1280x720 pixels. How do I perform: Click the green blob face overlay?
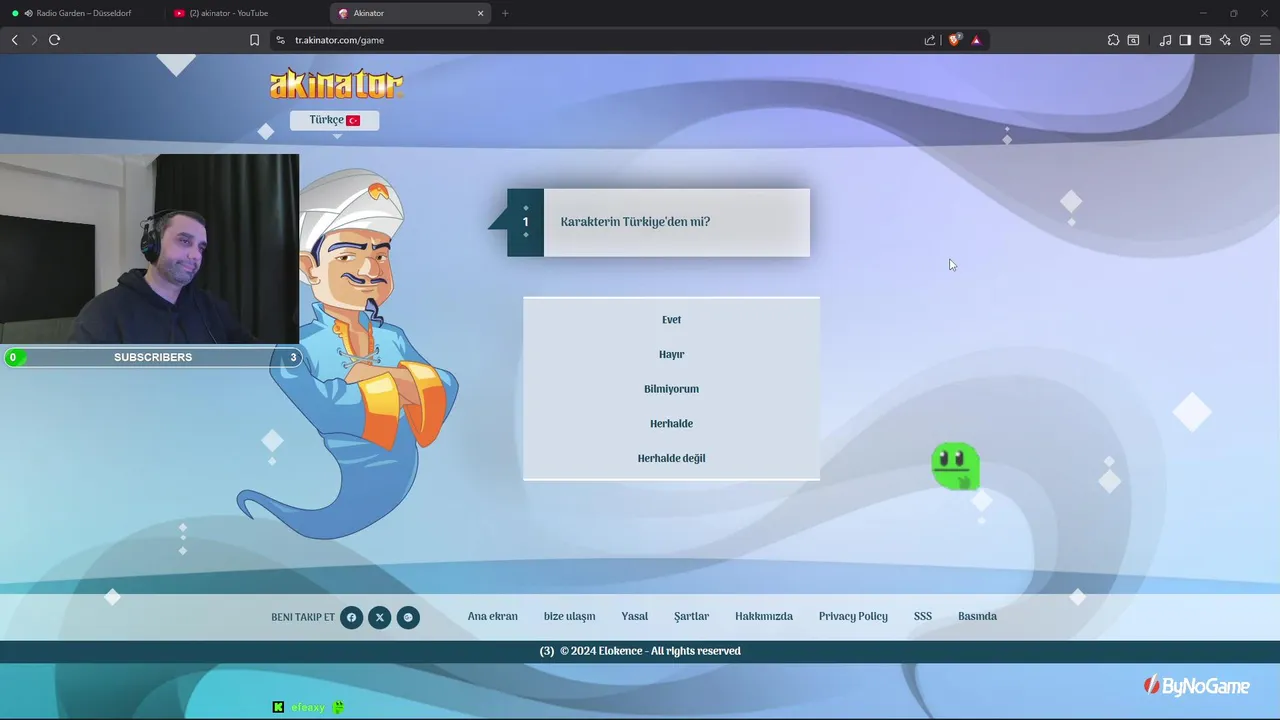[955, 466]
